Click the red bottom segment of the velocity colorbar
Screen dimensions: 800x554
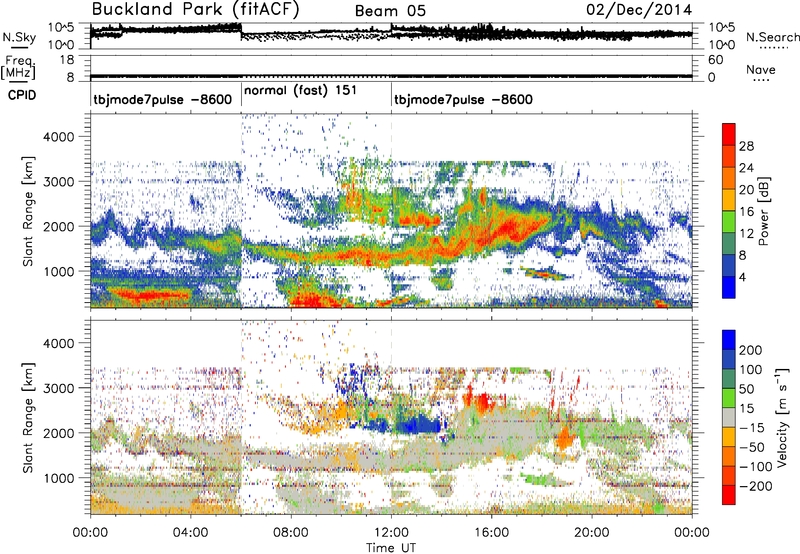pos(729,495)
